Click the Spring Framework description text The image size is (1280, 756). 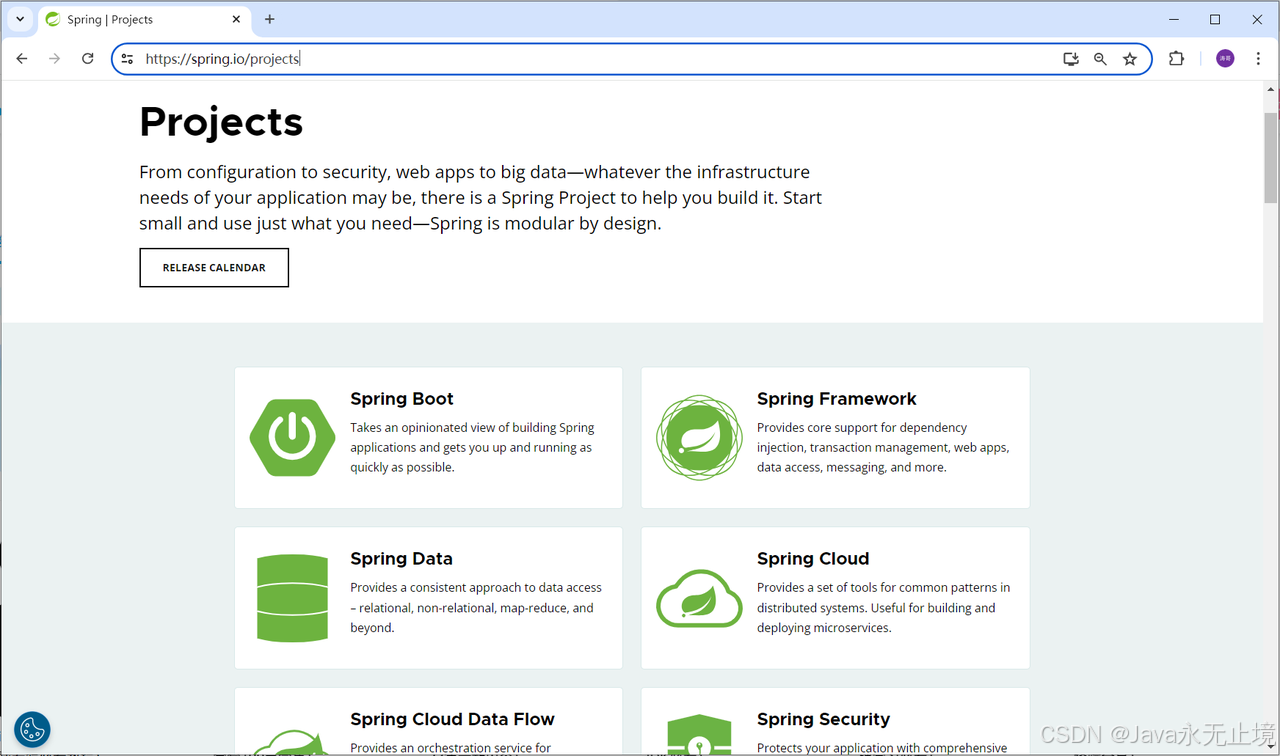point(883,447)
